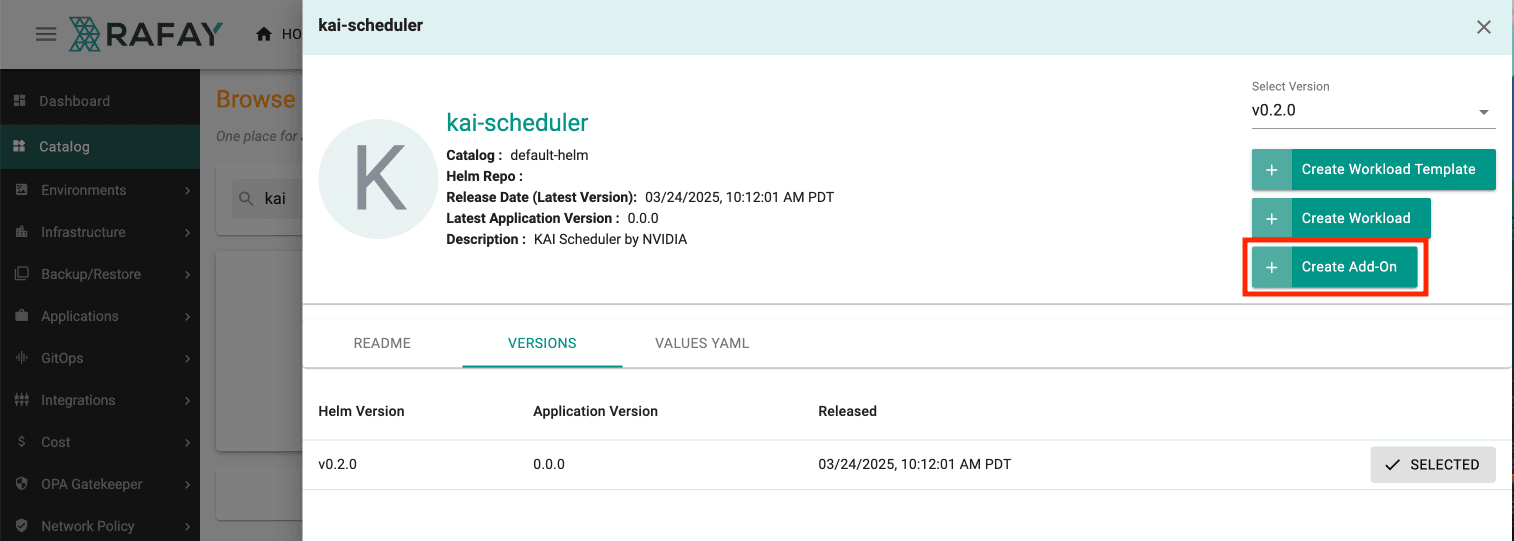This screenshot has height=541, width=1514.
Task: Switch to the VALUES YAML tab
Action: pyautogui.click(x=702, y=343)
